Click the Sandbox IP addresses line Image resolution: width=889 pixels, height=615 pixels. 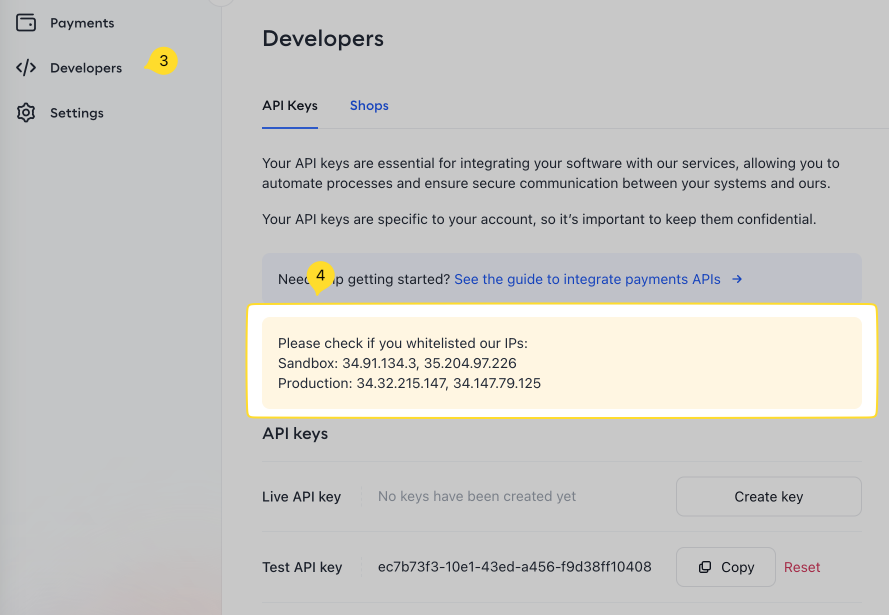[397, 363]
